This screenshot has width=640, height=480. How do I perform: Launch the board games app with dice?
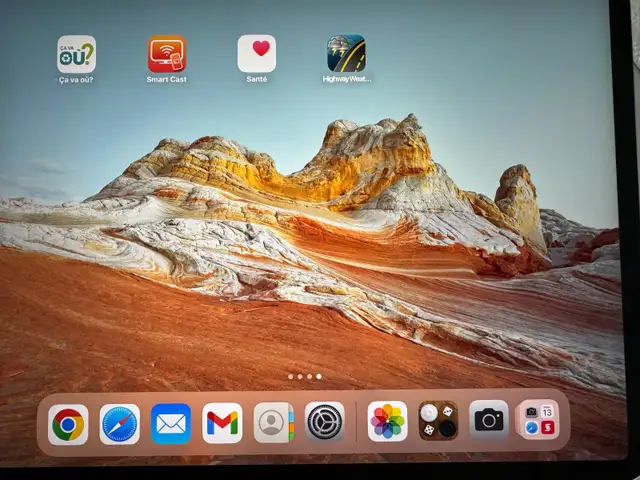pyautogui.click(x=438, y=420)
